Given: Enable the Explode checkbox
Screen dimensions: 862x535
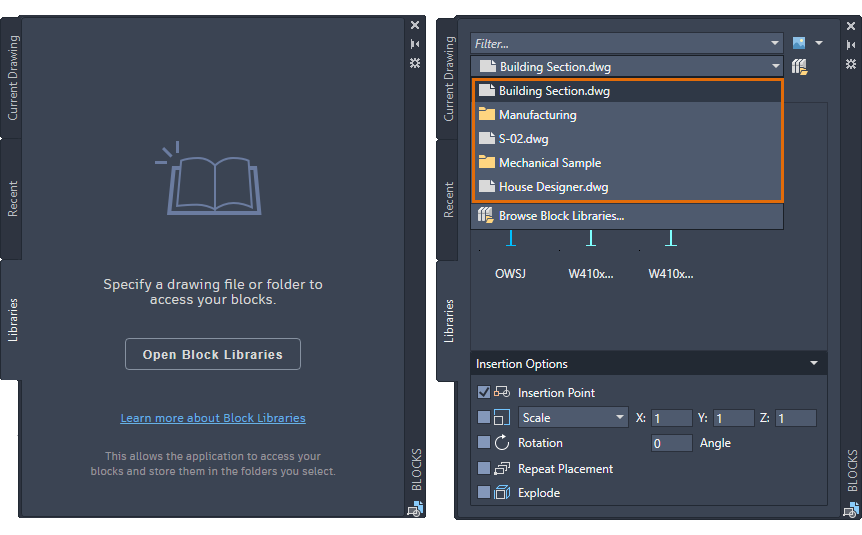Looking at the screenshot, I should 484,492.
